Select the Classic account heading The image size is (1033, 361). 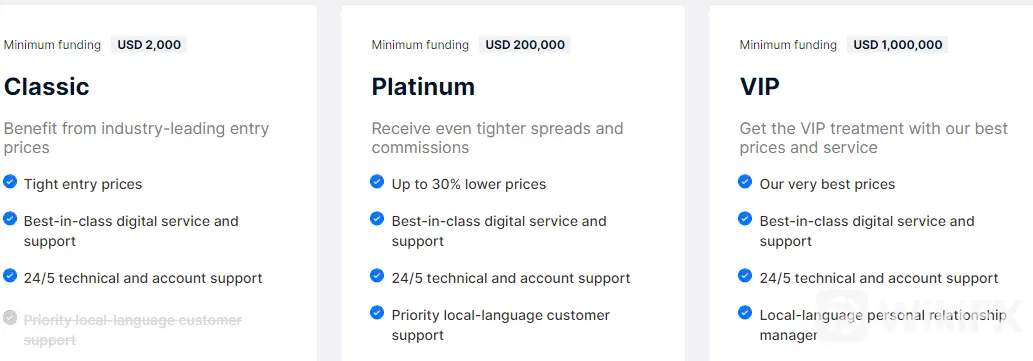(47, 86)
